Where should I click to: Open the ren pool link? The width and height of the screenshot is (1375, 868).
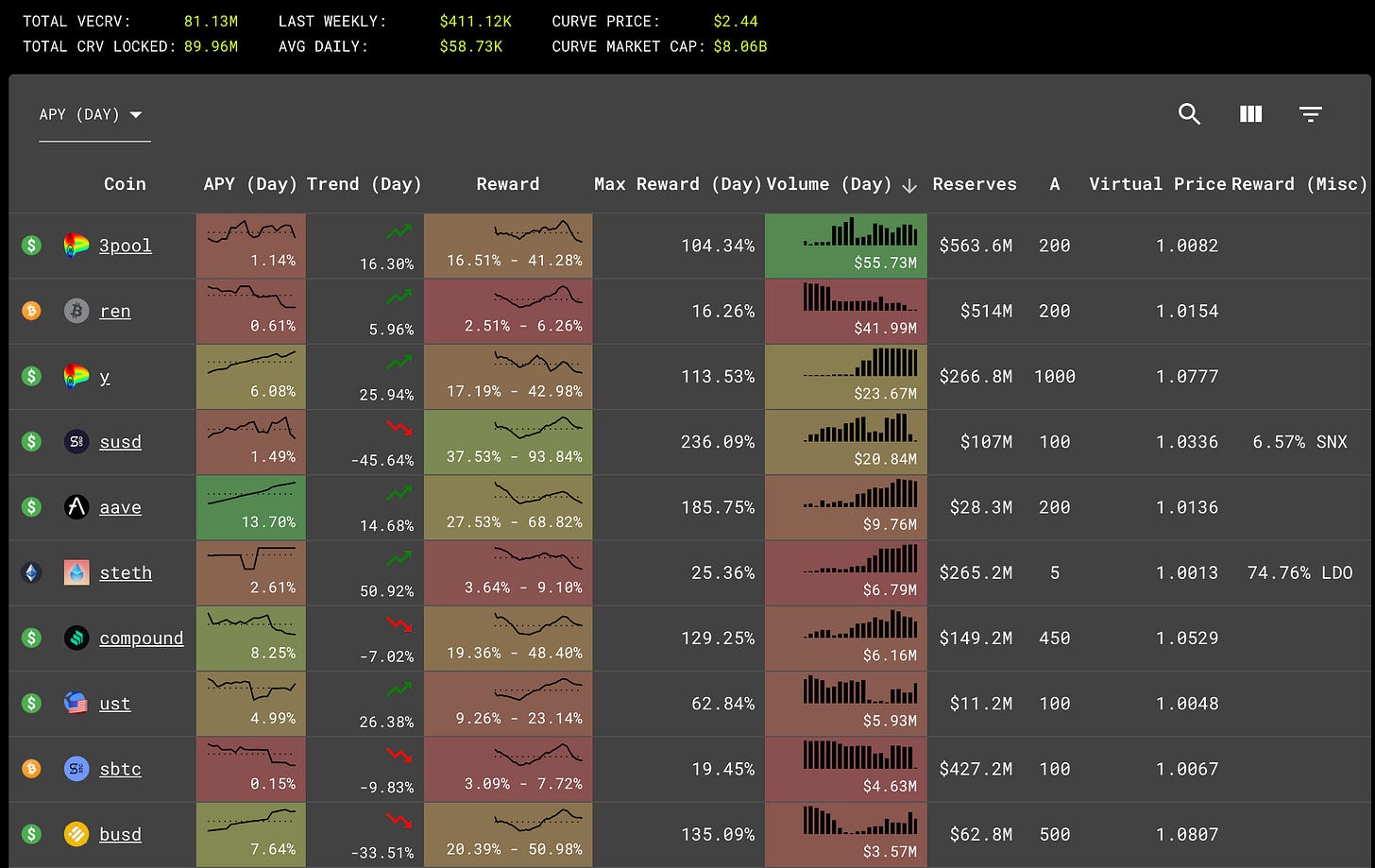tap(115, 311)
